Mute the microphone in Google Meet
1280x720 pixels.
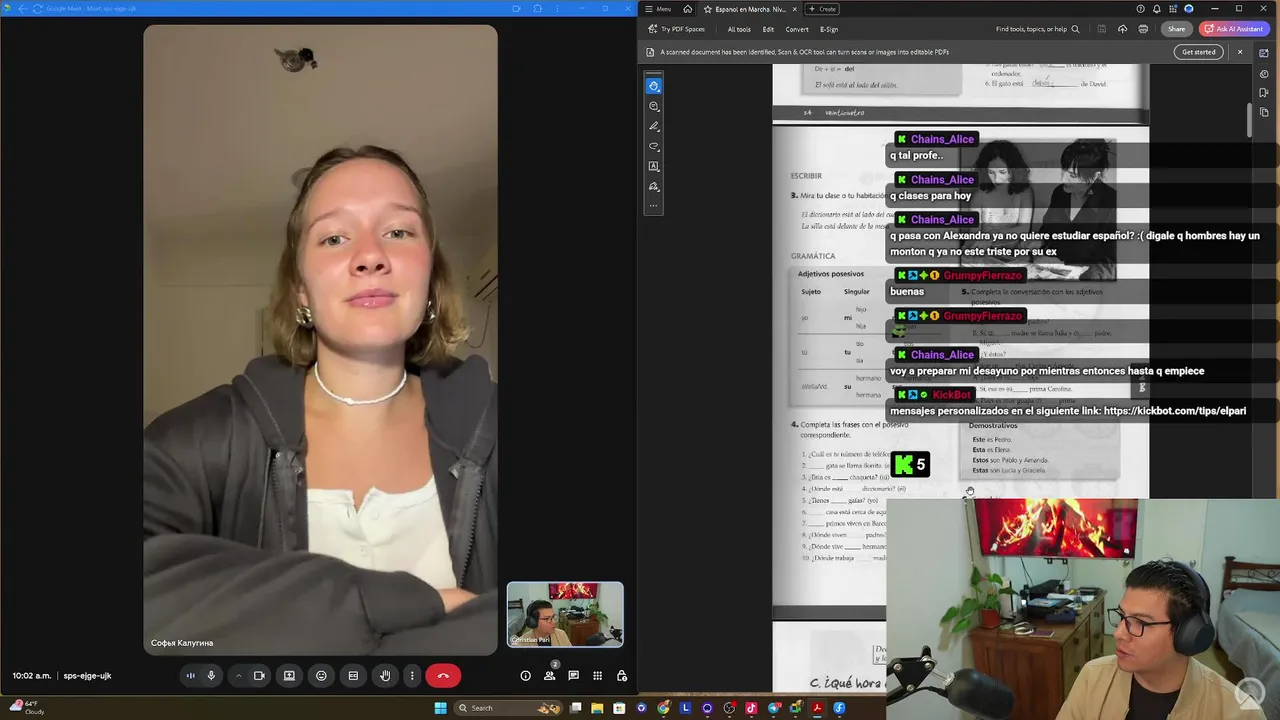point(211,676)
